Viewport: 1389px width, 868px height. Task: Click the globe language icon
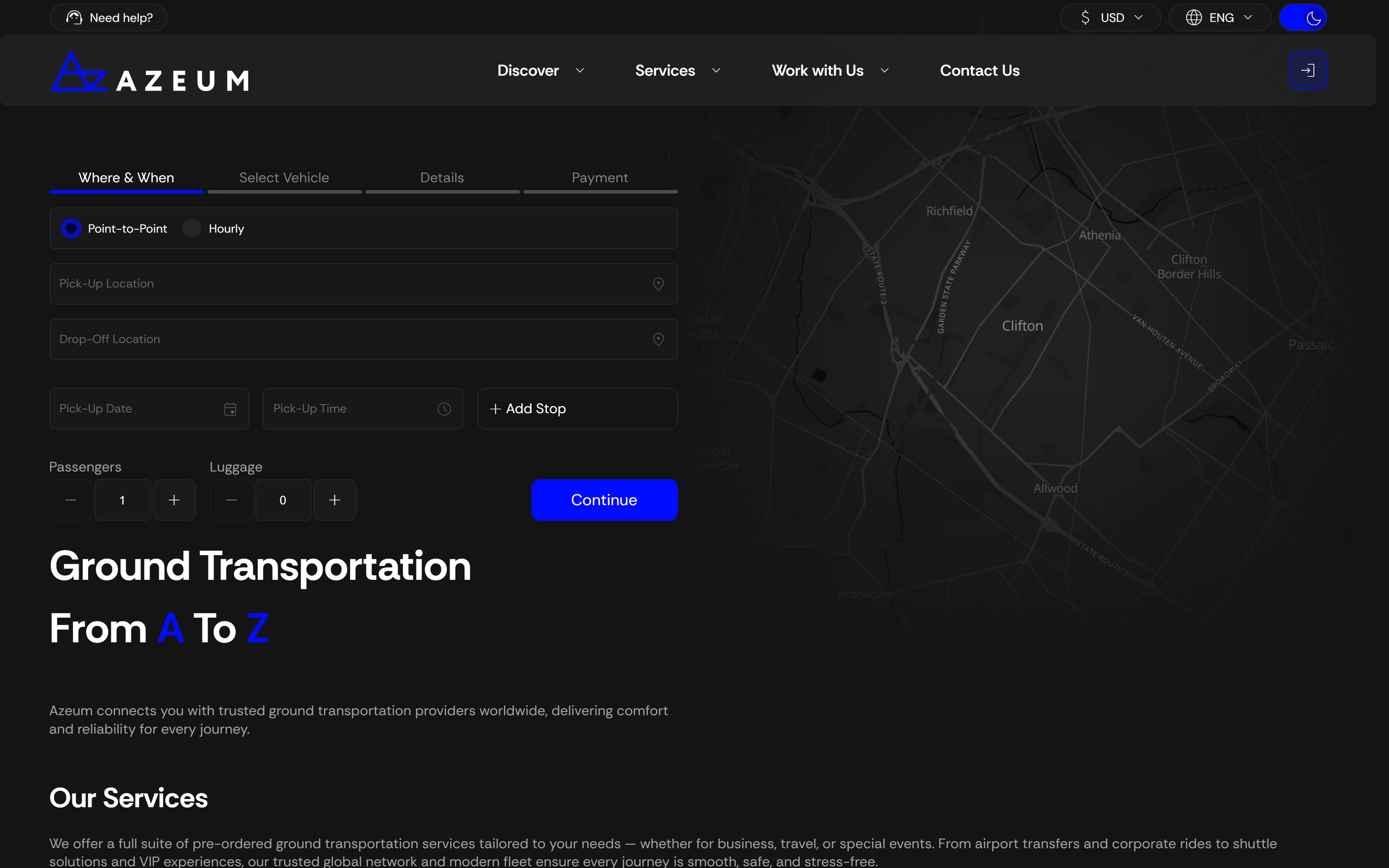coord(1194,18)
